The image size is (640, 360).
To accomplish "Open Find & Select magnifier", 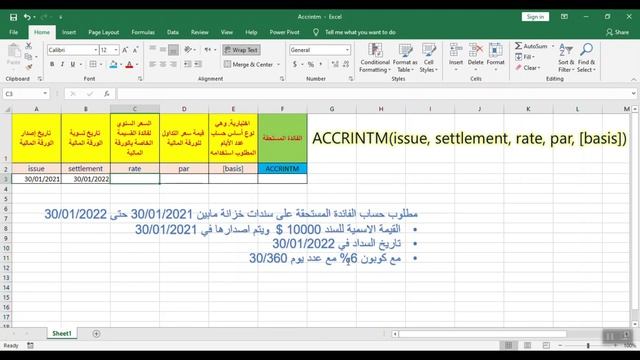I will click(x=587, y=58).
